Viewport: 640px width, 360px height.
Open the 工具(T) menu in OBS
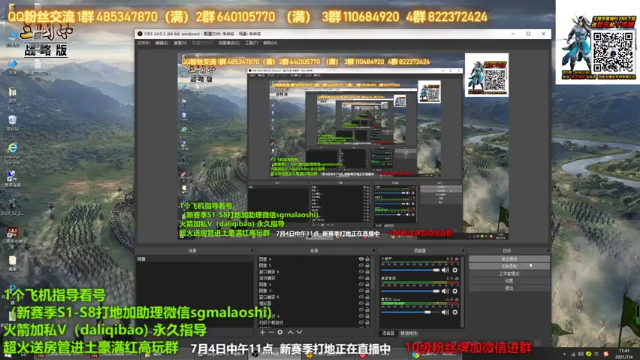point(251,43)
